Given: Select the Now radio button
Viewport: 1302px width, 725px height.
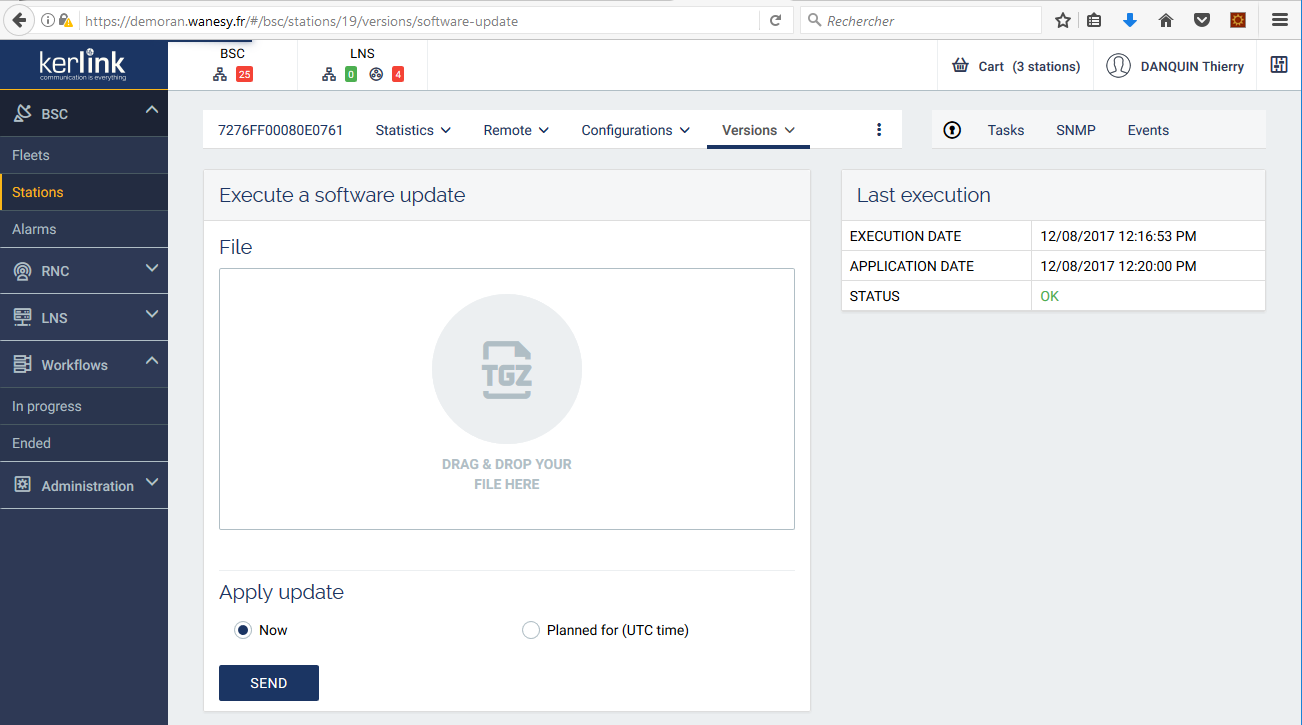Looking at the screenshot, I should pos(243,630).
